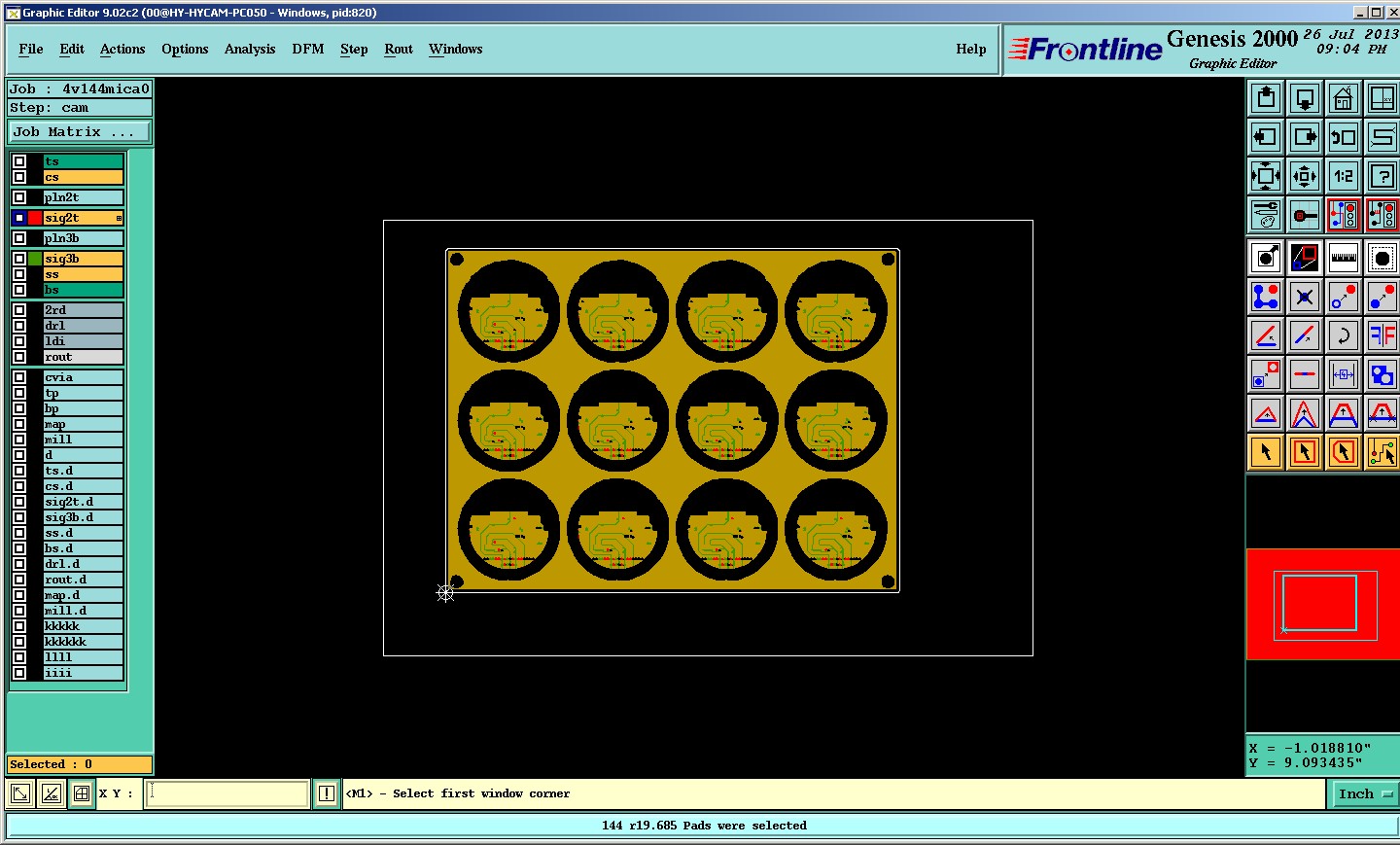Click the home view icon
This screenshot has height=845, width=1400.
pyautogui.click(x=1344, y=98)
